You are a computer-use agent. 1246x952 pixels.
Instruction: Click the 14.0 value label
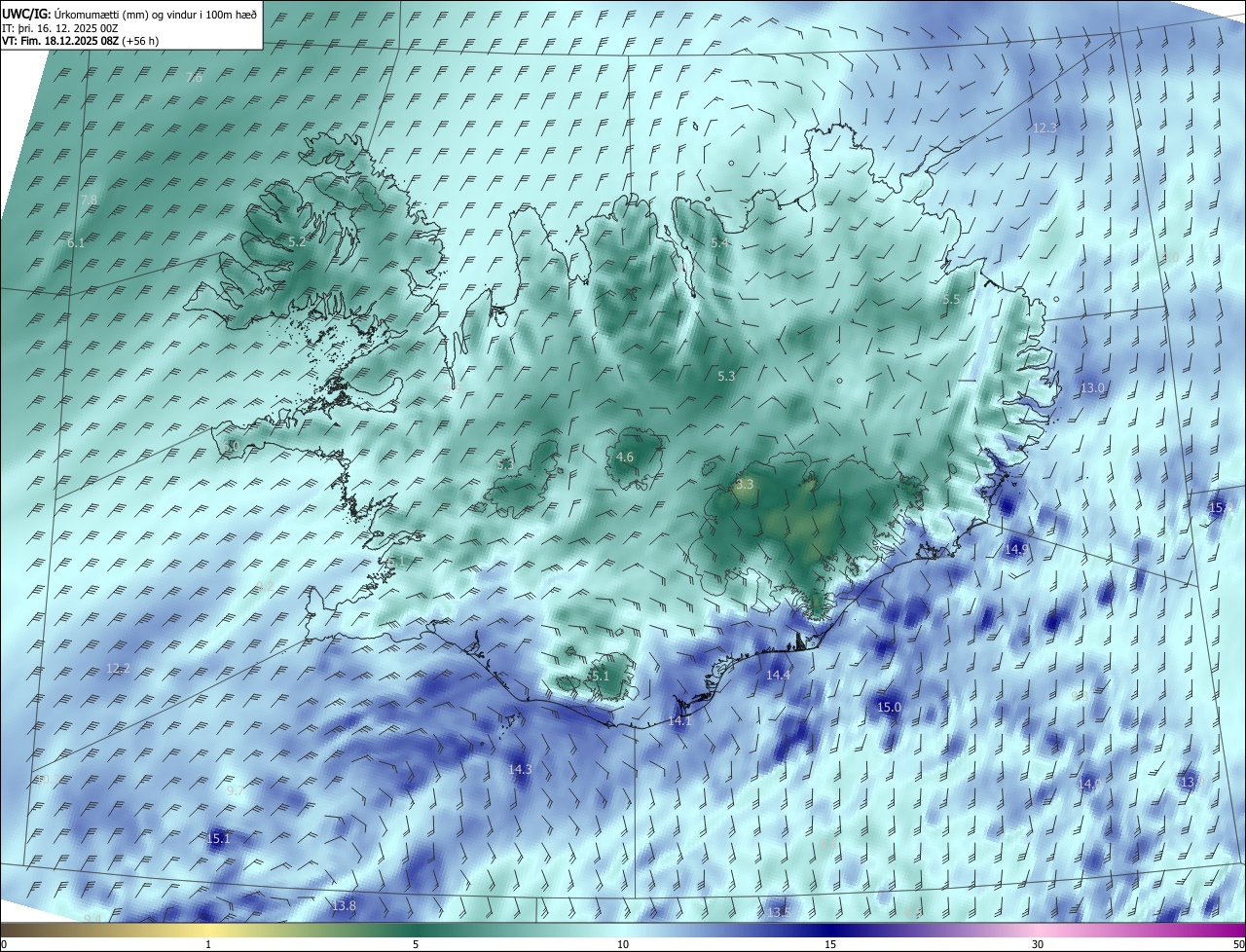tap(1090, 784)
